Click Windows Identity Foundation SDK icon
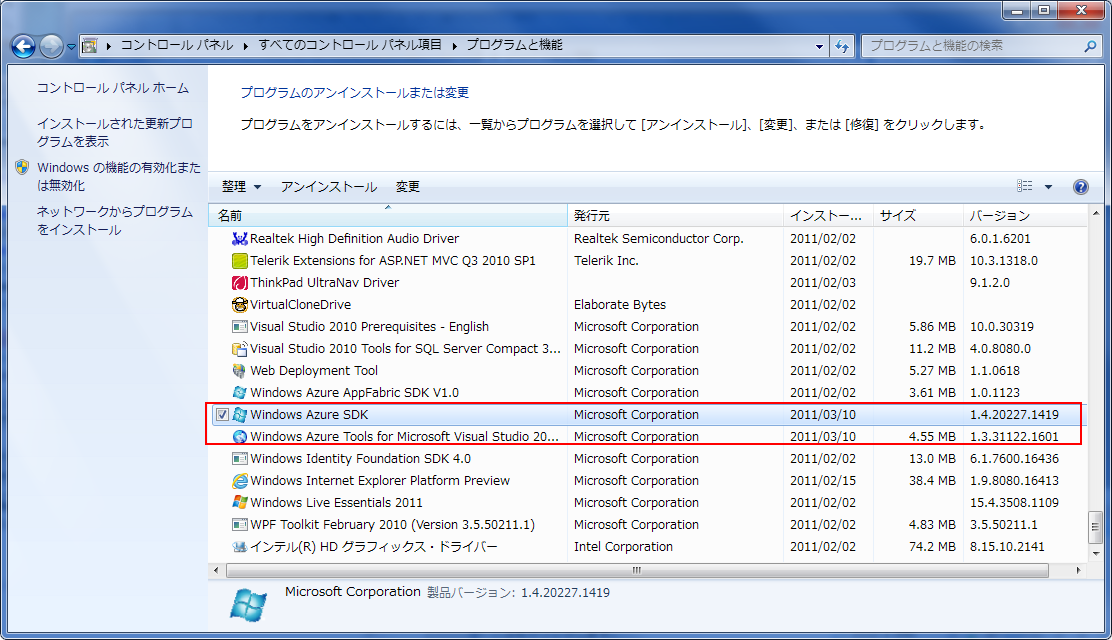Screen dimensions: 1112x640 click(240, 458)
